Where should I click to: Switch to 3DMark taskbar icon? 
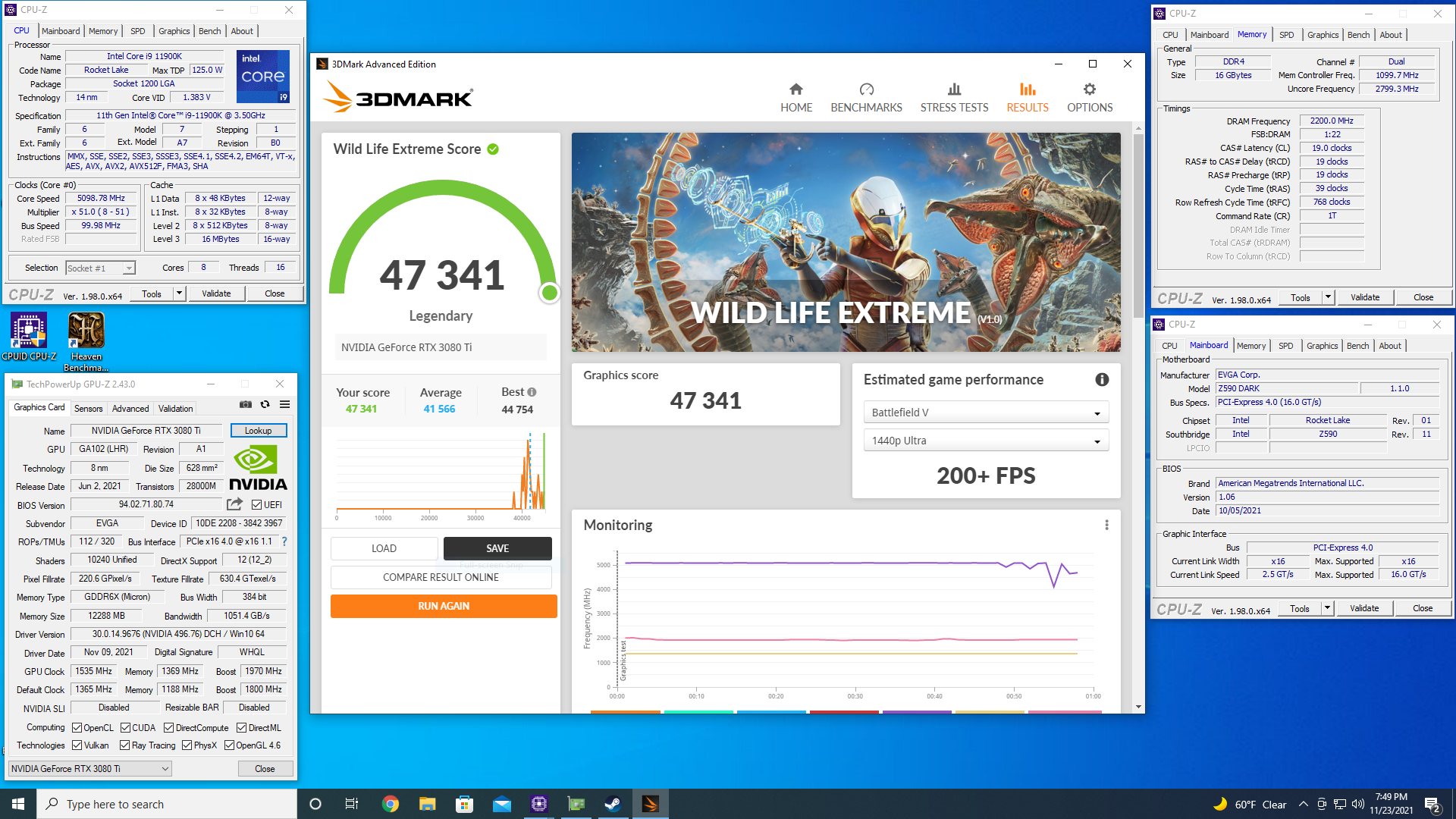click(x=650, y=804)
